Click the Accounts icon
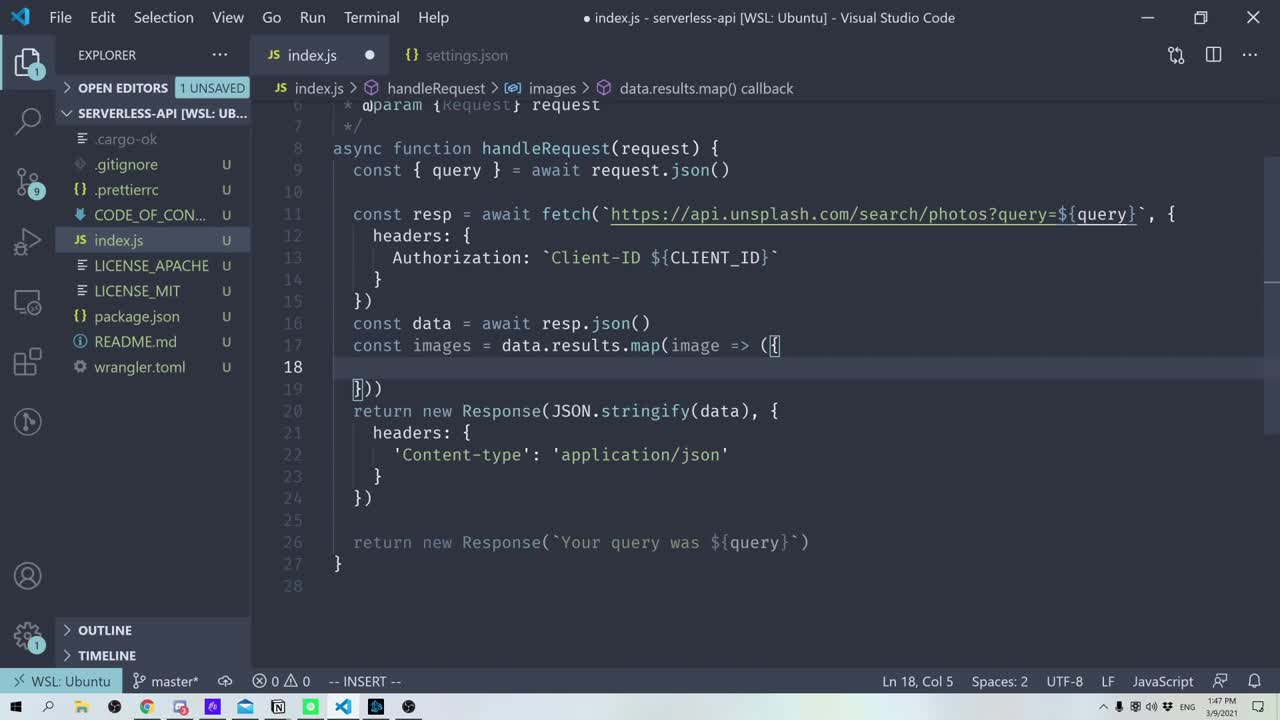This screenshot has height=720, width=1280. click(28, 576)
